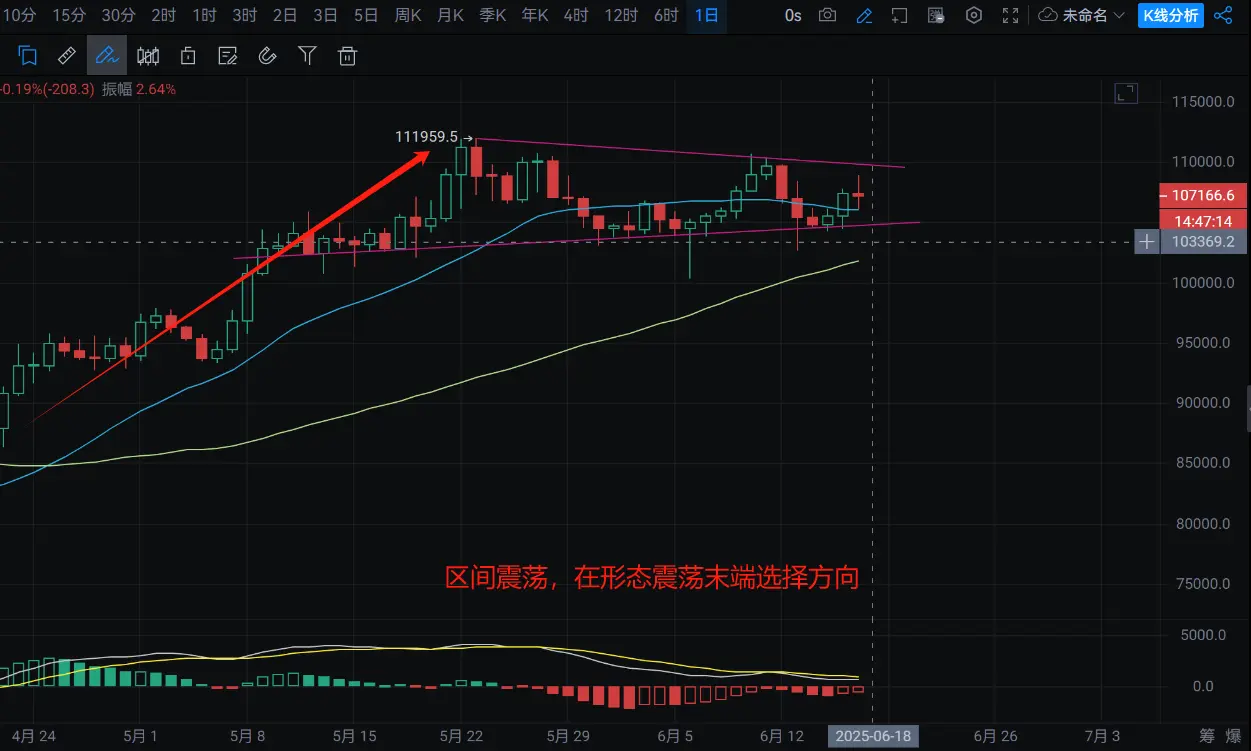The height and width of the screenshot is (751, 1251).
Task: Select the 5日 interval
Action: tap(365, 15)
